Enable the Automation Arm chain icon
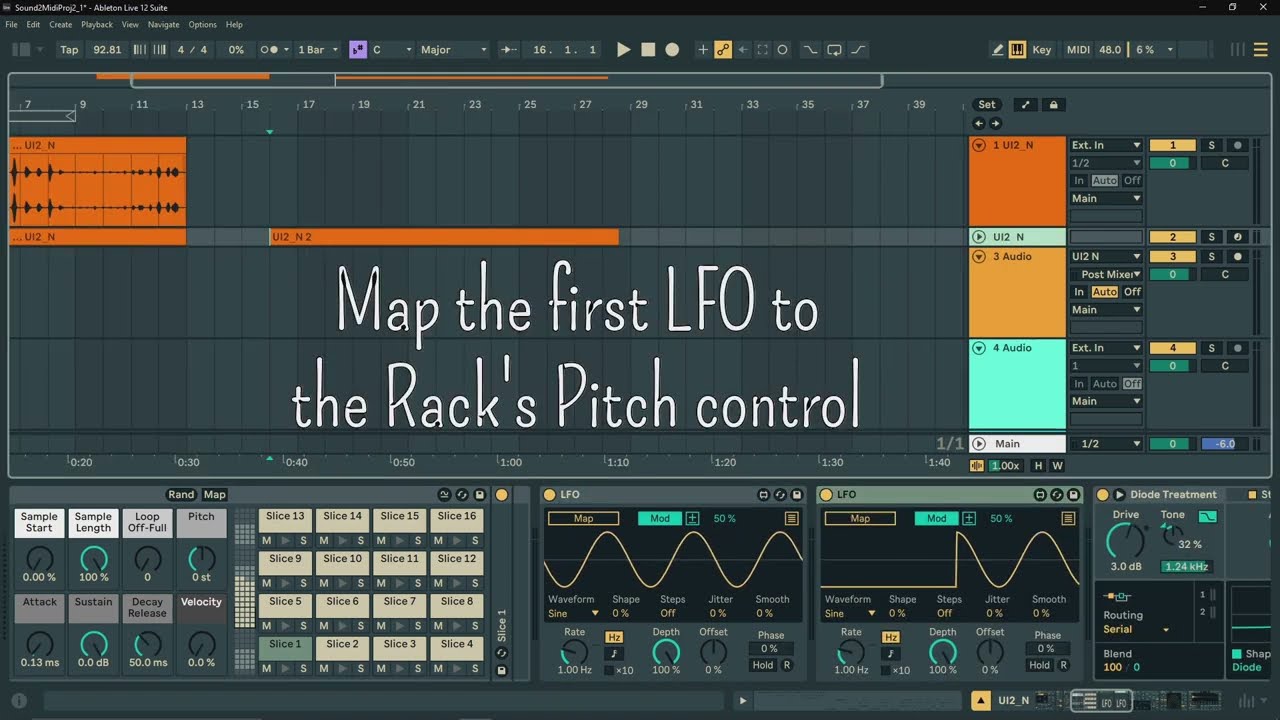This screenshot has width=1280, height=720. (x=722, y=50)
